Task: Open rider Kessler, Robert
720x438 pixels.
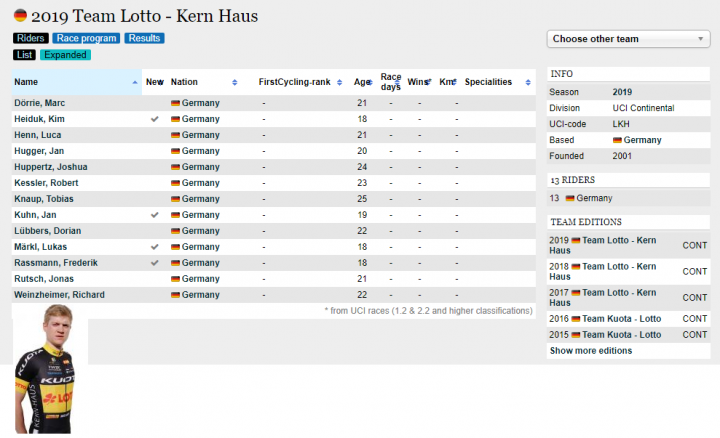Action: [46, 183]
